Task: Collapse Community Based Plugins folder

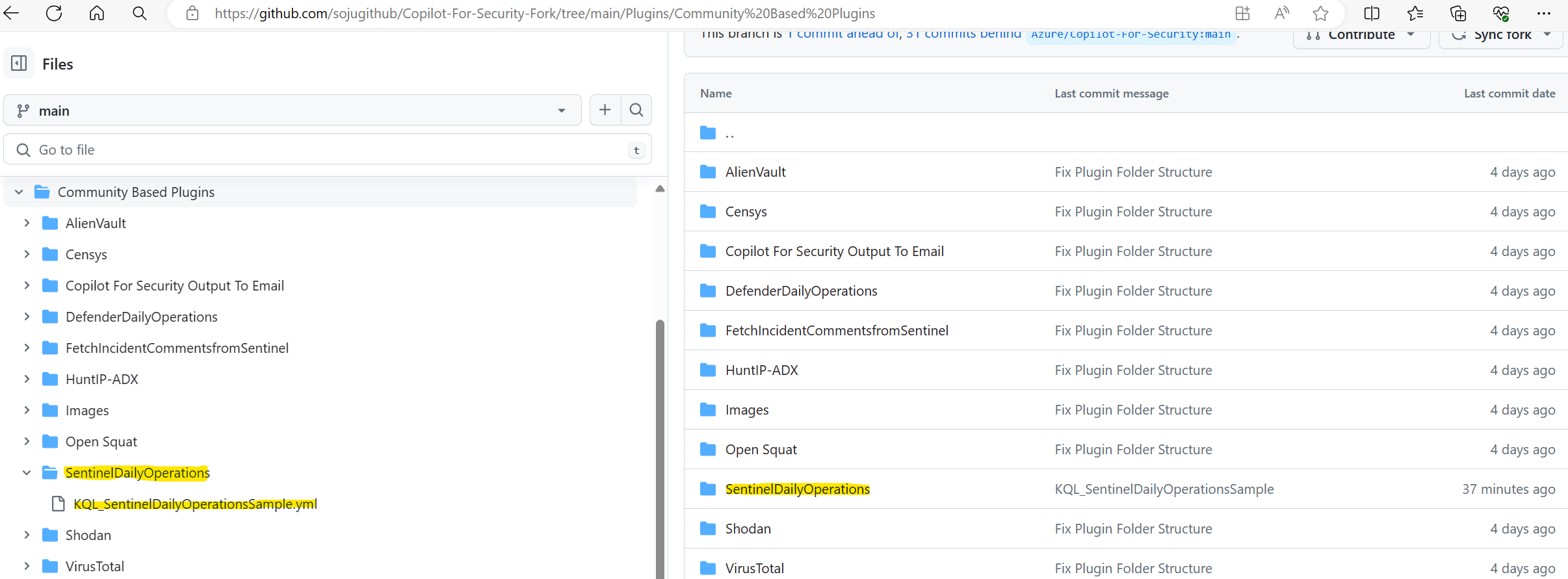Action: coord(19,192)
